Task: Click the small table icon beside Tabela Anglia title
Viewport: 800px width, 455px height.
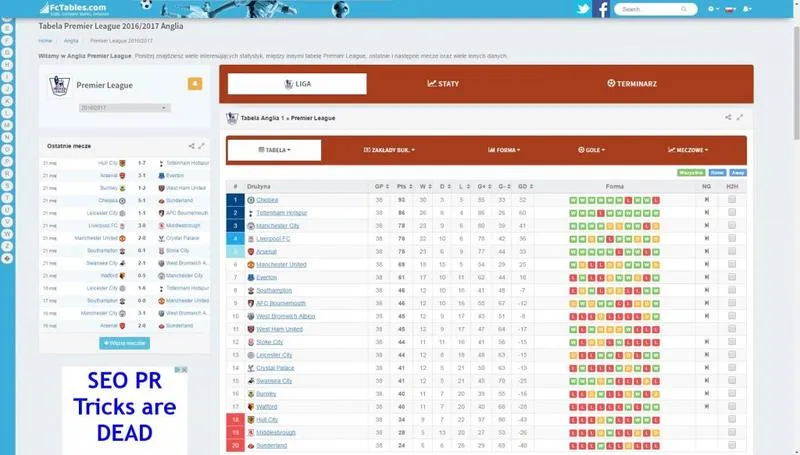Action: tap(232, 118)
